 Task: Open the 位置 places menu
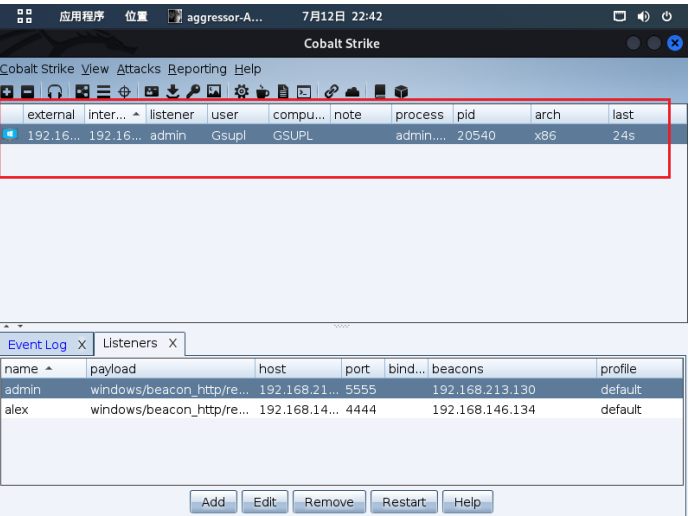point(136,17)
